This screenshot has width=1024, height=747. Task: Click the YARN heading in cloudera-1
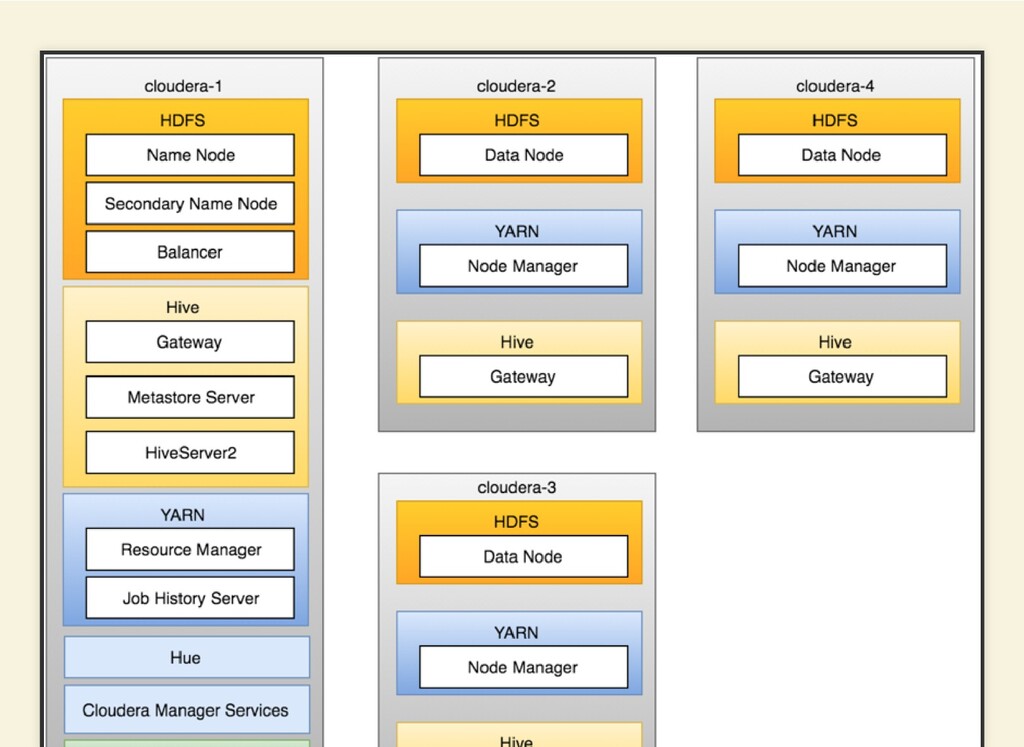click(183, 515)
